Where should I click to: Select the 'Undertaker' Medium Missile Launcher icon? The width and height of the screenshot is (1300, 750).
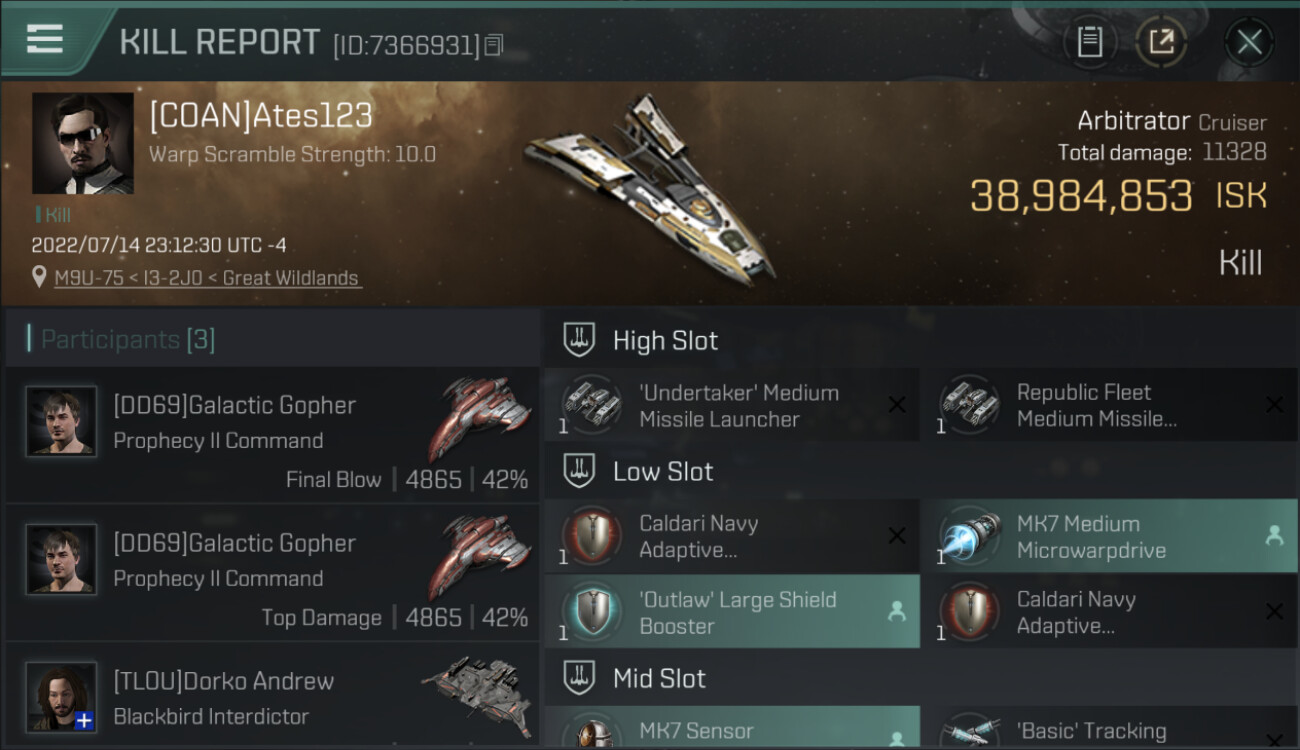click(585, 404)
